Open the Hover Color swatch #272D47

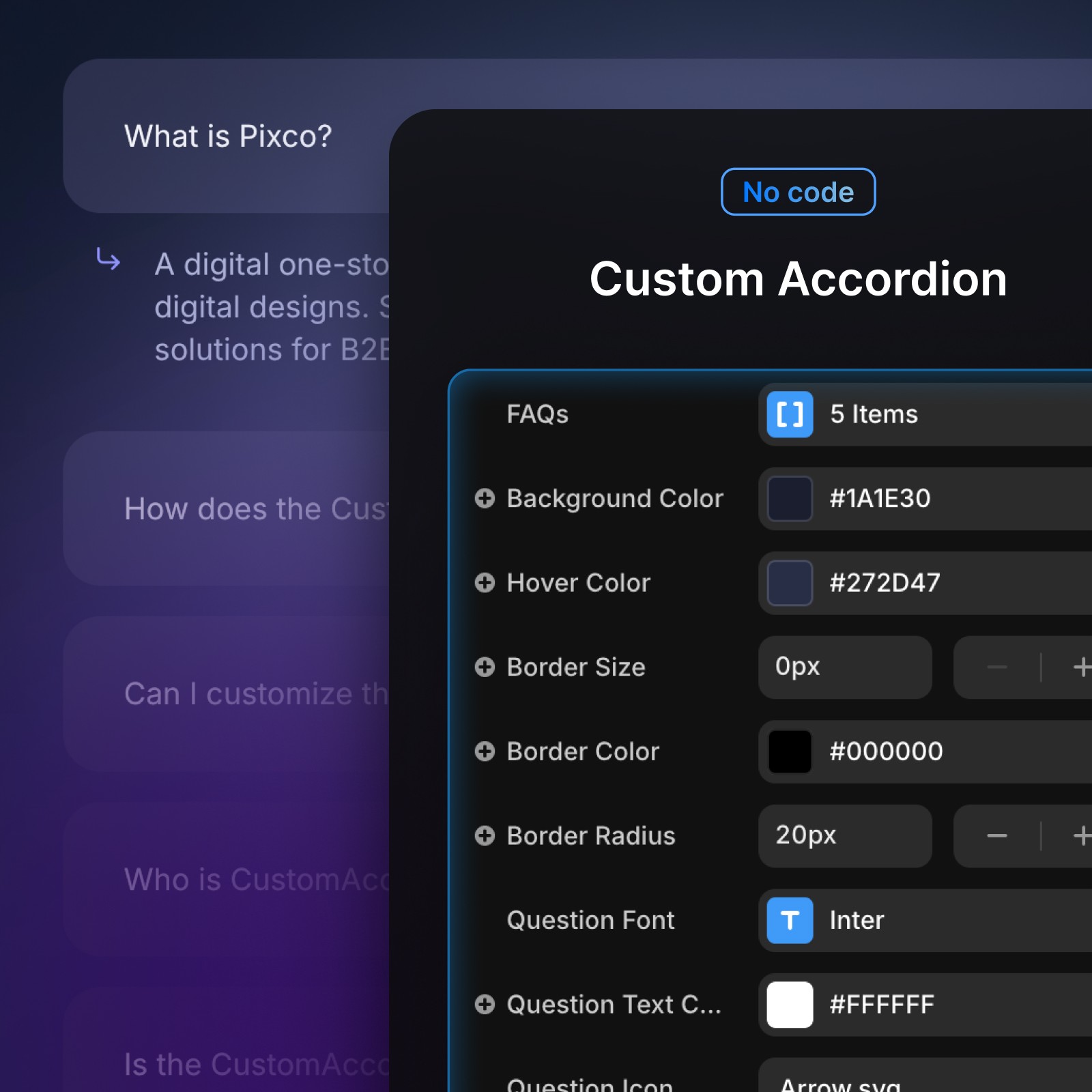790,583
